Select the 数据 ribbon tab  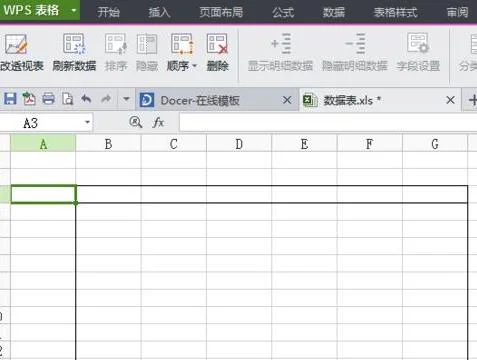[x=333, y=12]
